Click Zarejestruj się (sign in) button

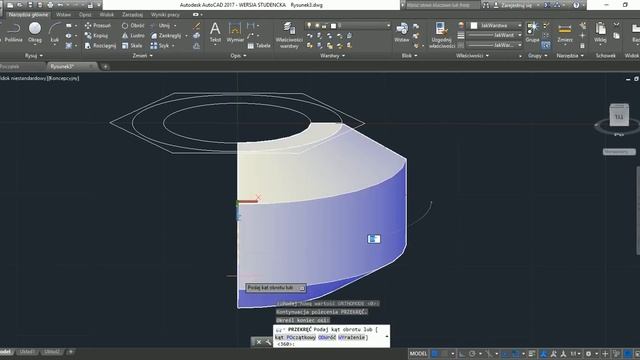pyautogui.click(x=516, y=5)
